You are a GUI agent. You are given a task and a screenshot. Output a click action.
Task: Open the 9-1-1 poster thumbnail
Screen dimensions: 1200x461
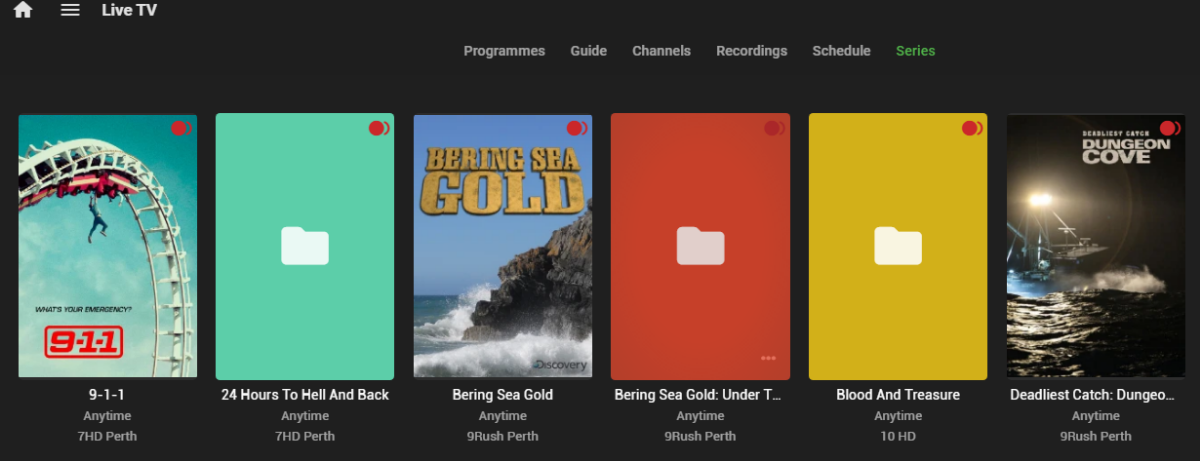coord(107,246)
